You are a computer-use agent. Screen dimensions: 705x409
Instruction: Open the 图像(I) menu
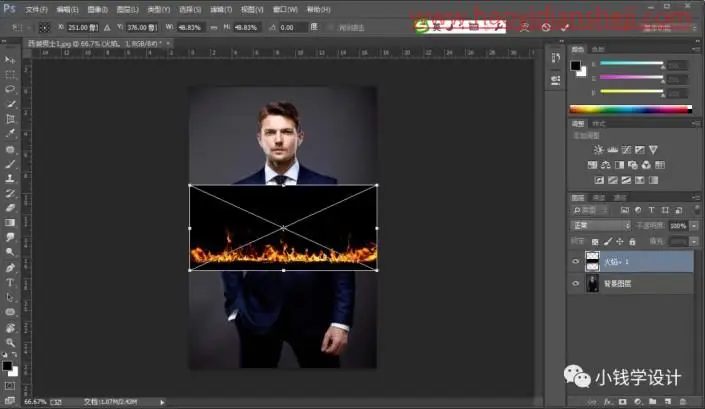(x=98, y=9)
